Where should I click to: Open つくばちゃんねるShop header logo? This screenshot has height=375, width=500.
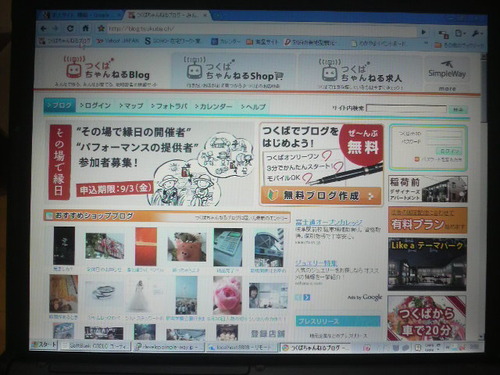coord(233,72)
